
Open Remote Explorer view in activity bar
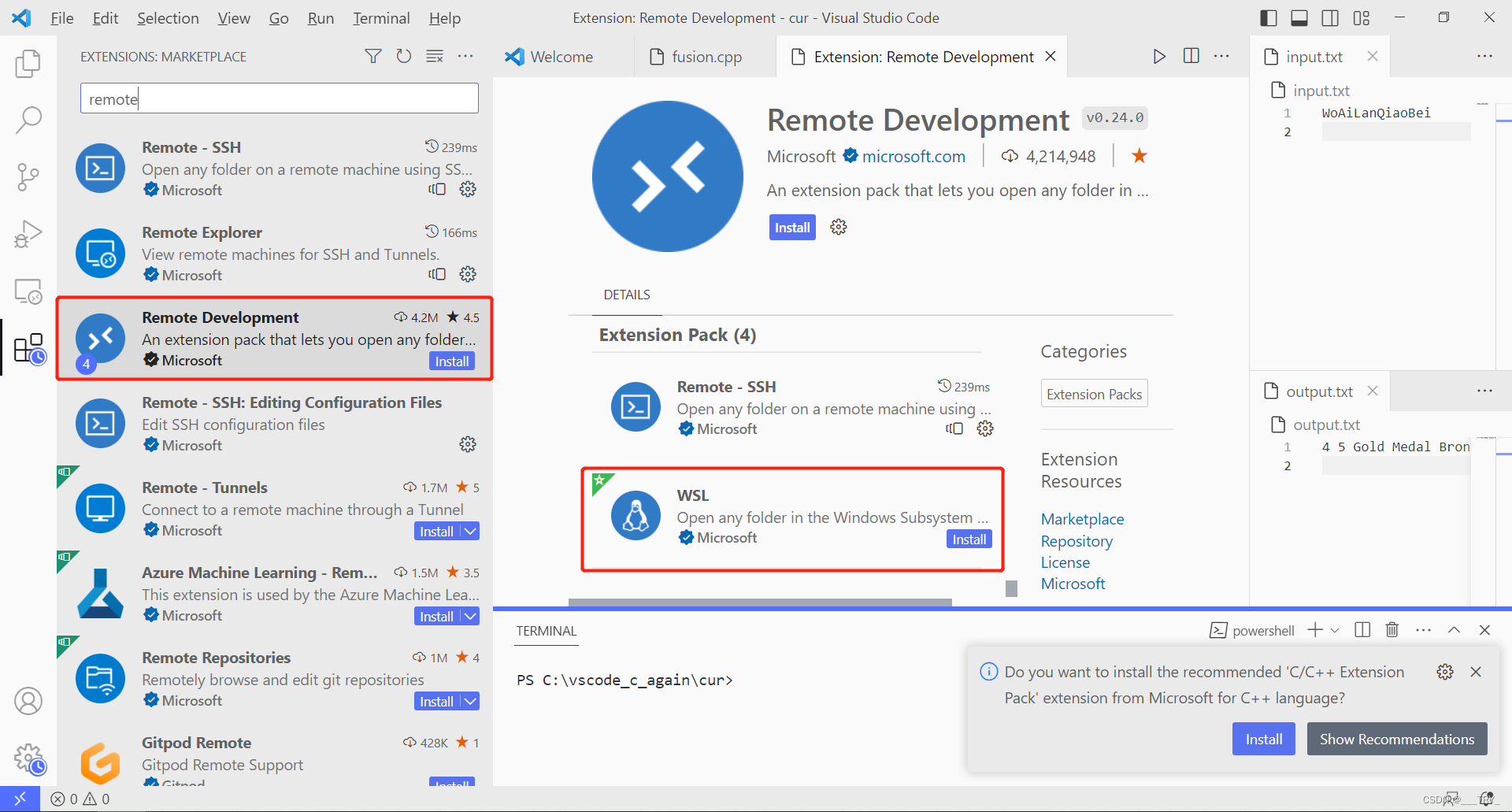(x=28, y=291)
